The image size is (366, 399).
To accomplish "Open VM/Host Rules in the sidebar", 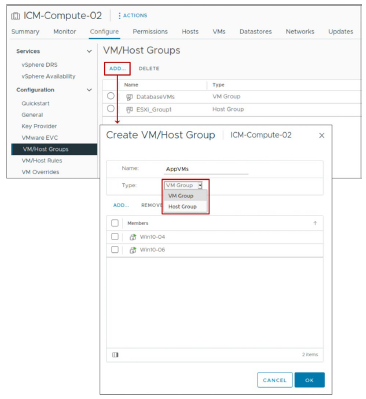I will click(42, 160).
